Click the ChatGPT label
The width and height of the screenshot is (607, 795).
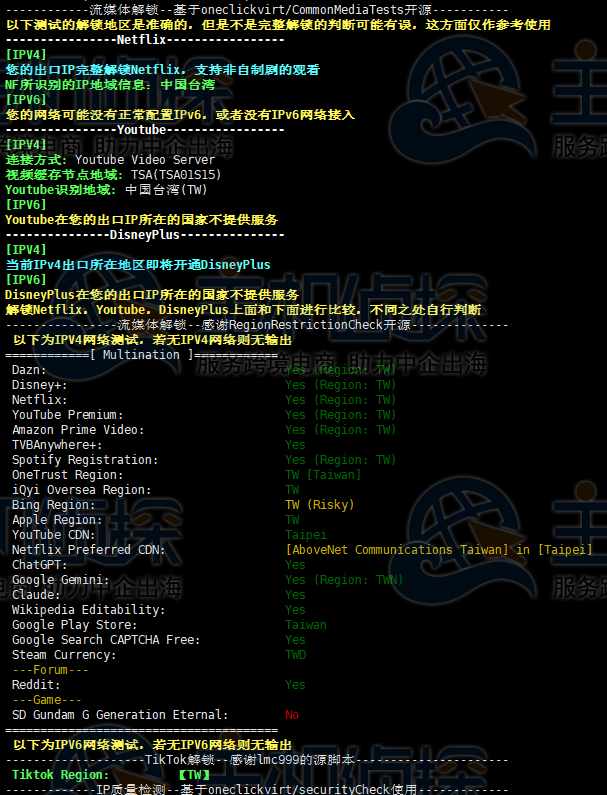(39, 565)
